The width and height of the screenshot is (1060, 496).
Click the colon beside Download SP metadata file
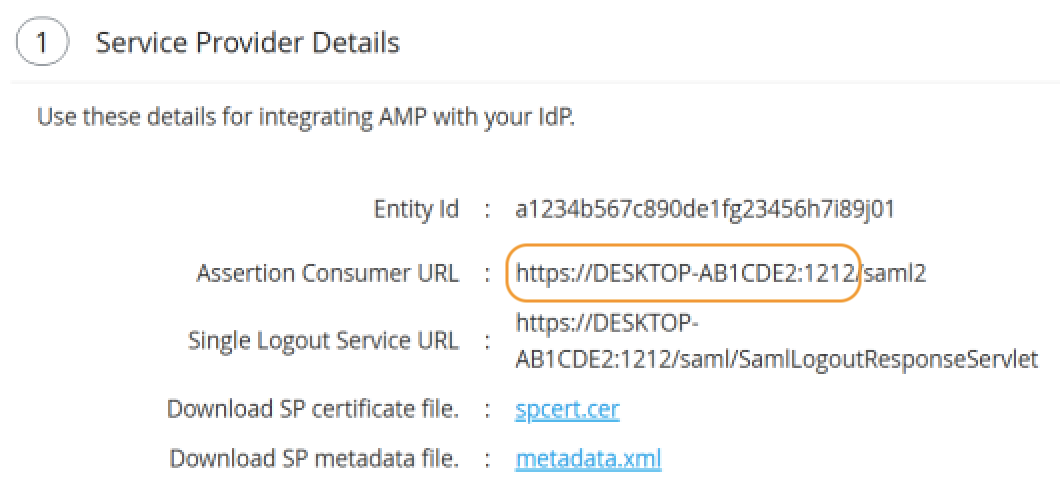click(487, 460)
